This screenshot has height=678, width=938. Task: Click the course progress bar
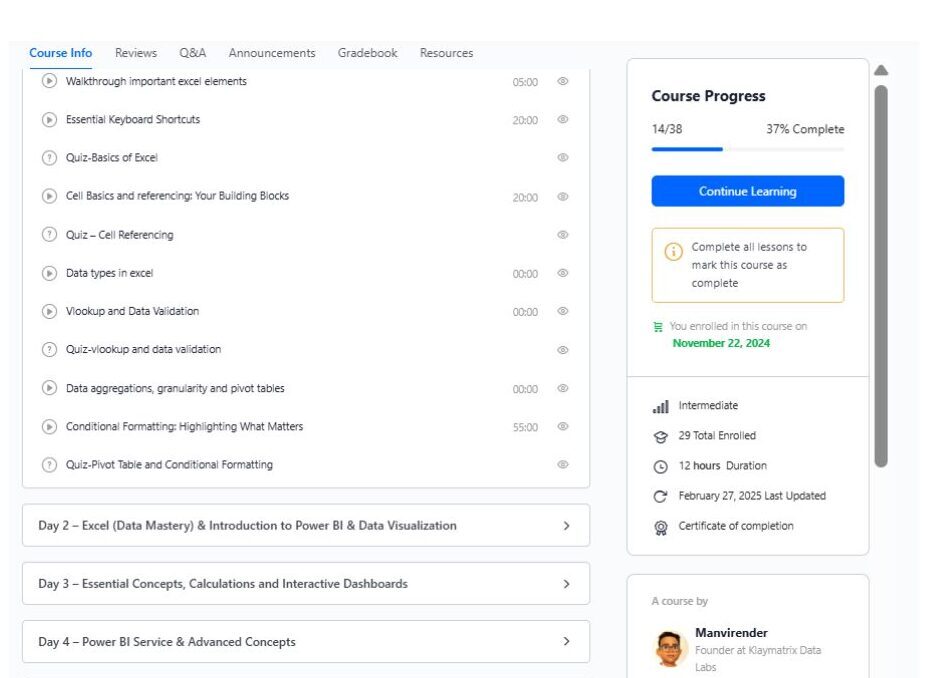[x=748, y=149]
